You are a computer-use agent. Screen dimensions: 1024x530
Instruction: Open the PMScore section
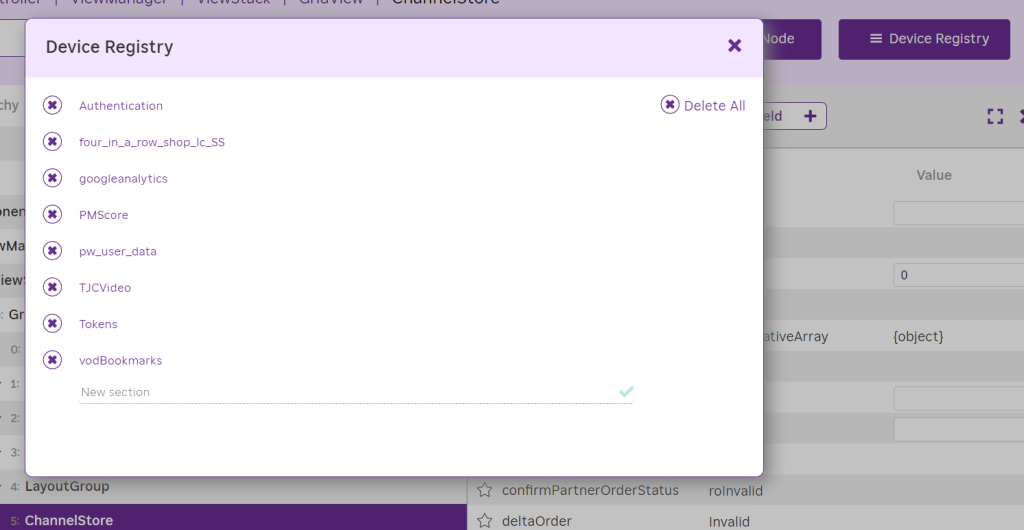[104, 215]
